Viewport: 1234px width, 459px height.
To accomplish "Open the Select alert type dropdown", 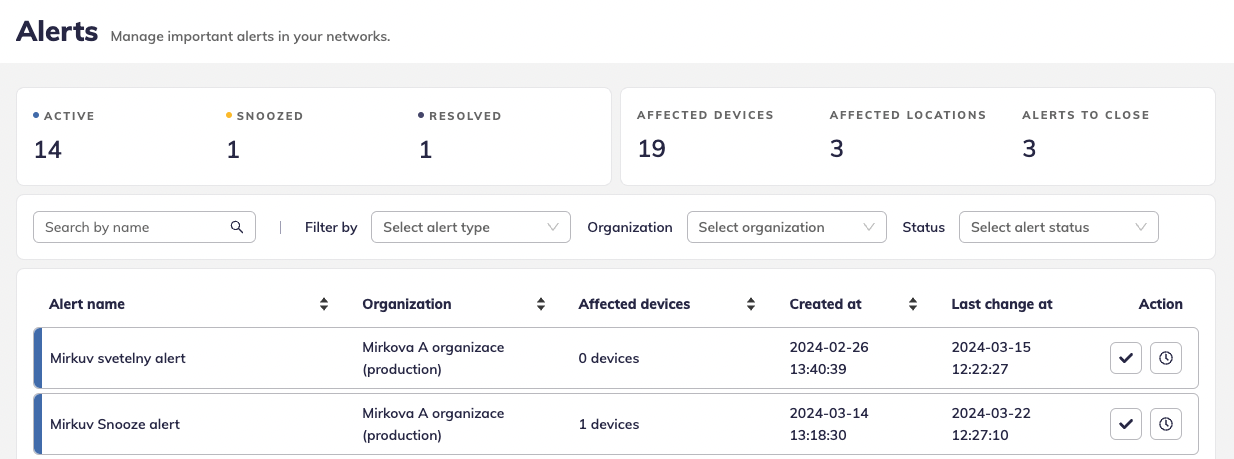I will [470, 227].
